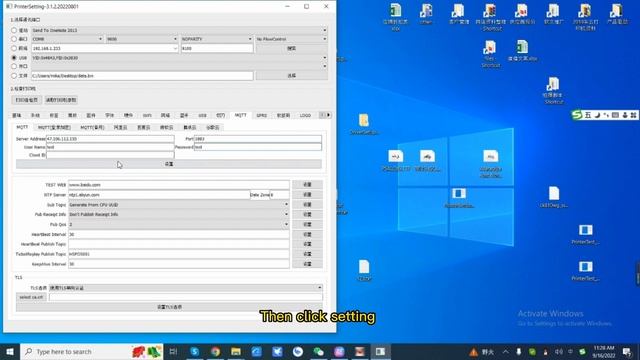This screenshot has height=360, width=640.
Task: Click the select ca.crt button
Action: coord(31,297)
